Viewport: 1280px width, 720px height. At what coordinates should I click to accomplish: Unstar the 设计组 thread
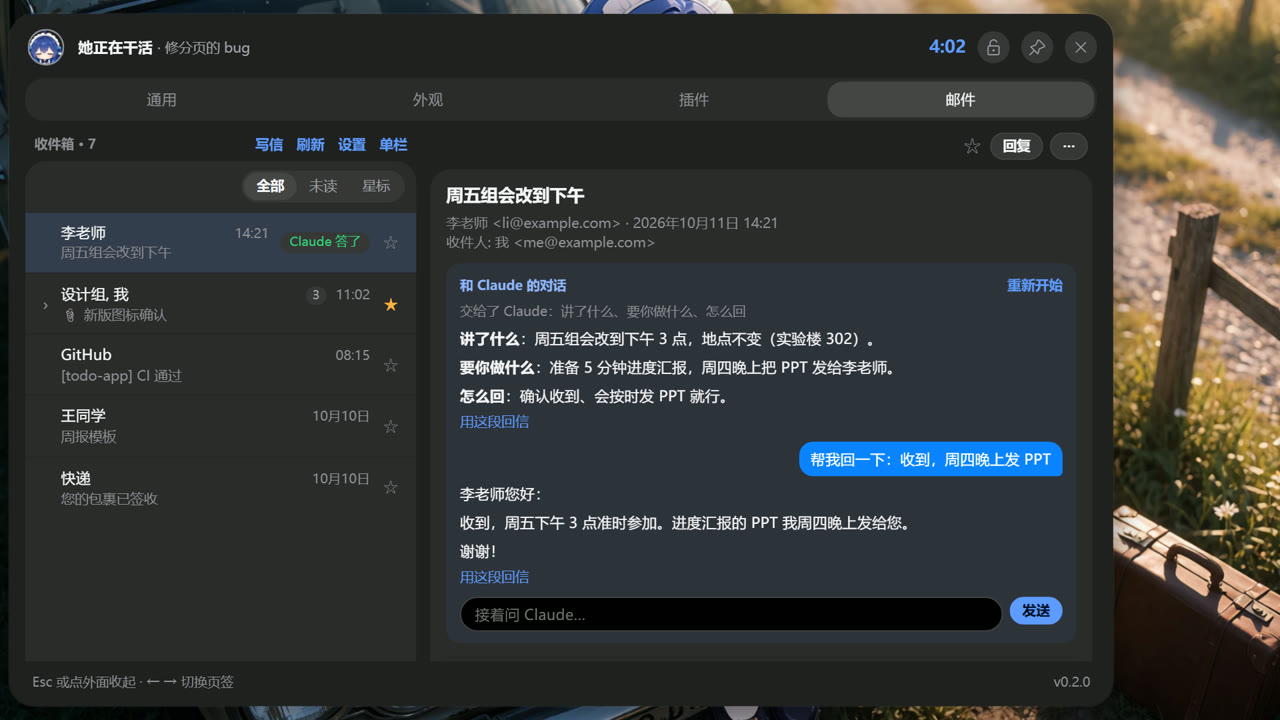point(391,304)
